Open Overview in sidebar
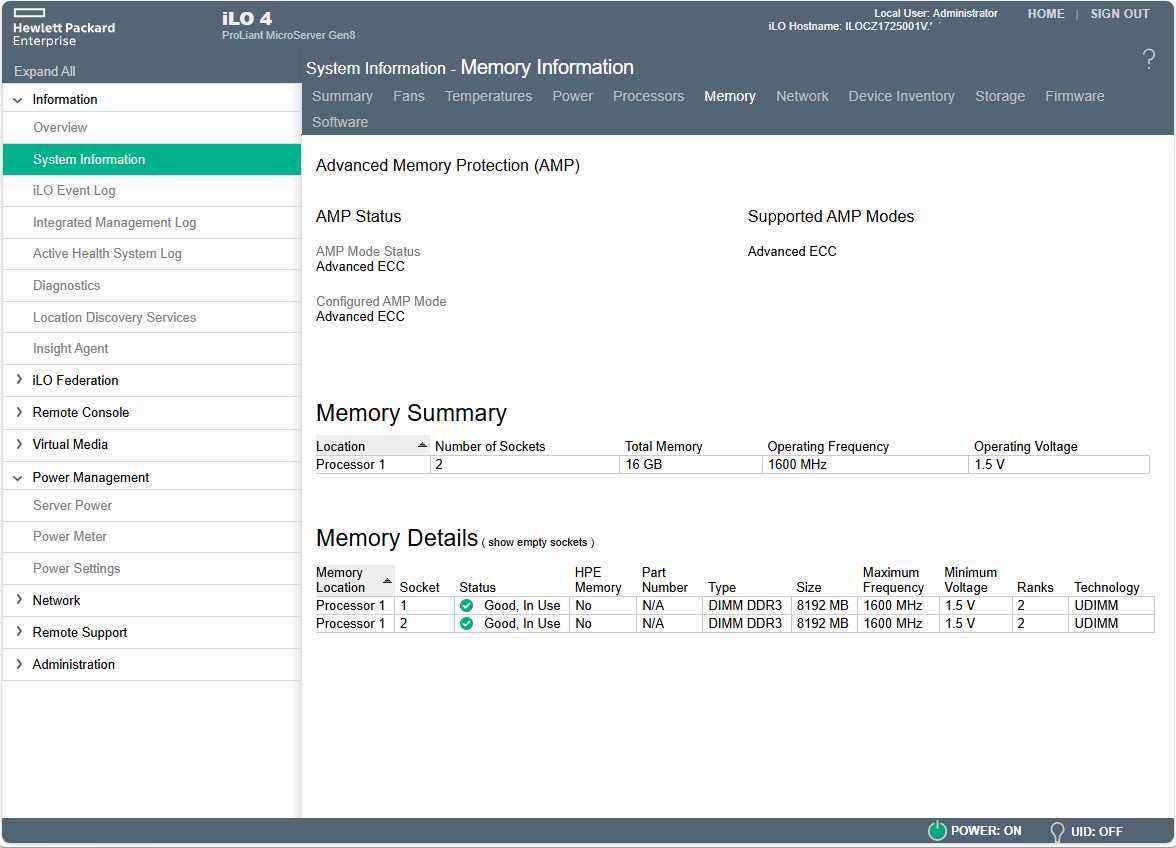 [60, 127]
